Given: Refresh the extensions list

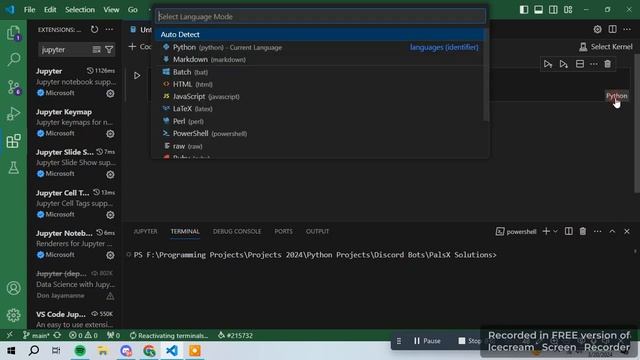Looking at the screenshot, I should point(94,29).
